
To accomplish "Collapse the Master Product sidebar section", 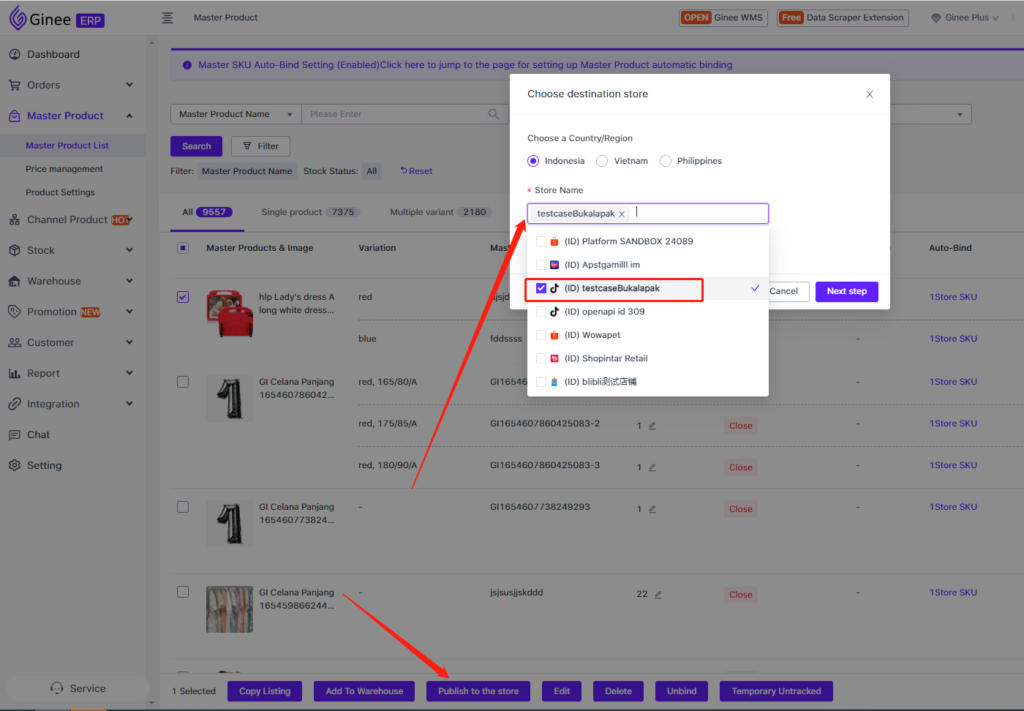I will click(129, 116).
